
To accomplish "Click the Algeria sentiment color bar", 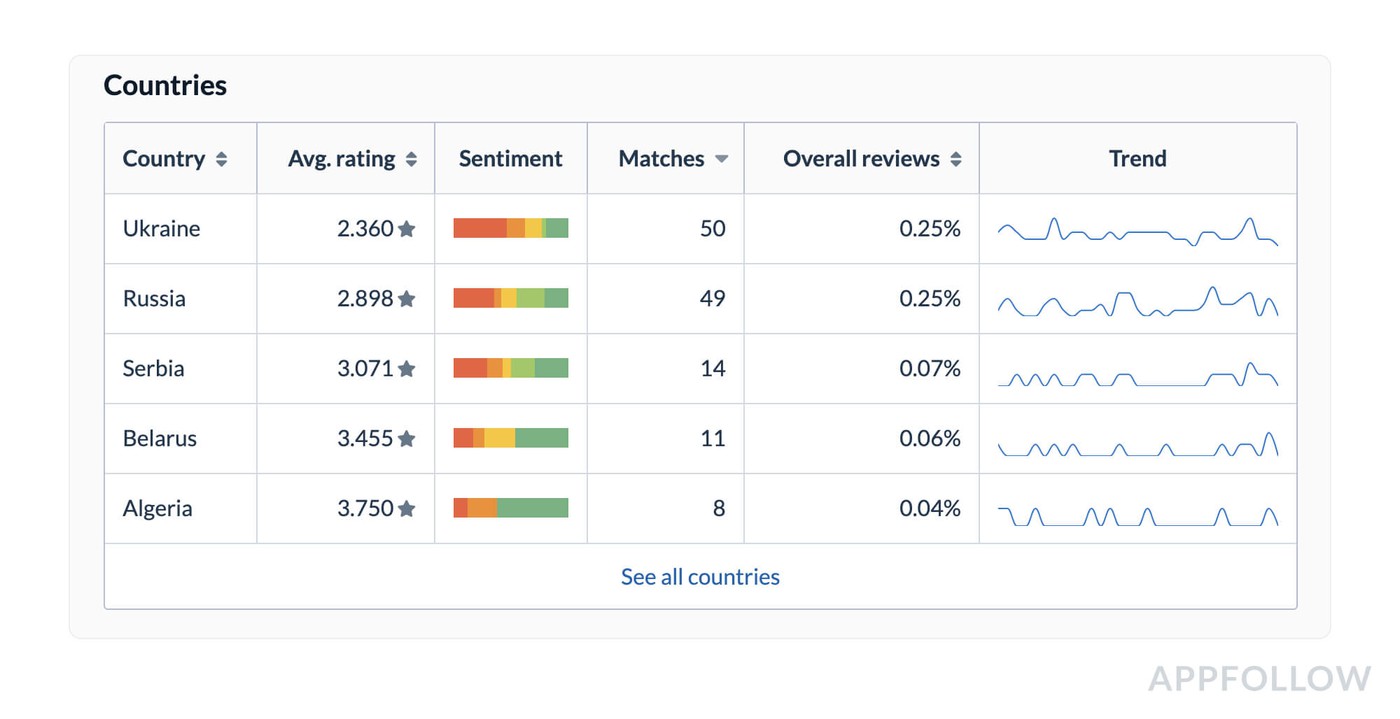I will tap(510, 508).
